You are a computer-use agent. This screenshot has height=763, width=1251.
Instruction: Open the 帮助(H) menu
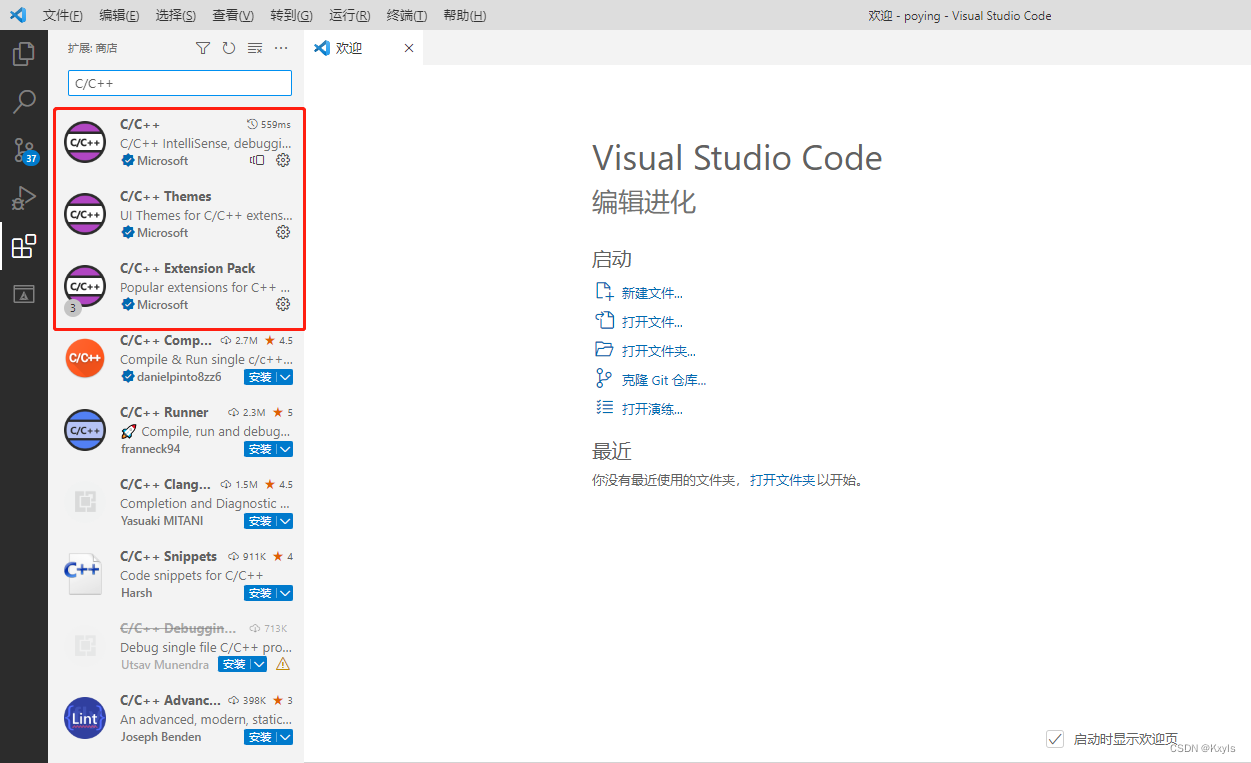point(464,15)
